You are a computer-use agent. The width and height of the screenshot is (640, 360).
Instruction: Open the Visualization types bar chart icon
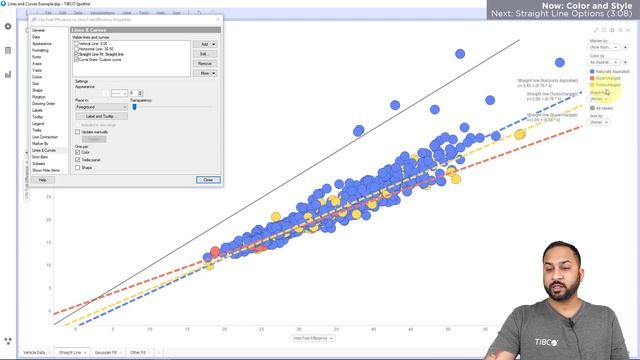click(x=8, y=74)
